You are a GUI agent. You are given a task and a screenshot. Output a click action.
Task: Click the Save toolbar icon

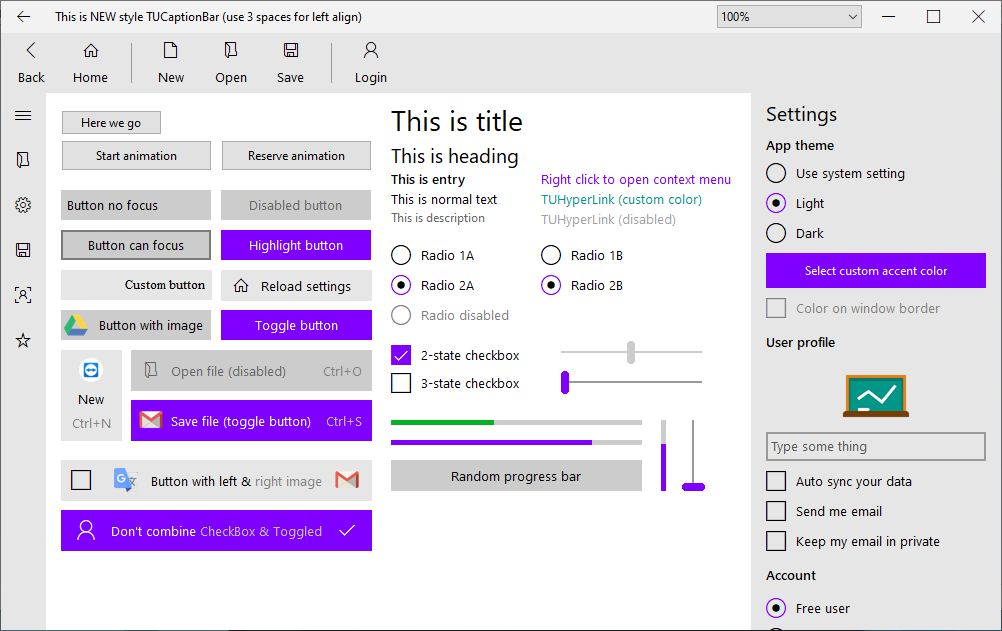coord(291,63)
